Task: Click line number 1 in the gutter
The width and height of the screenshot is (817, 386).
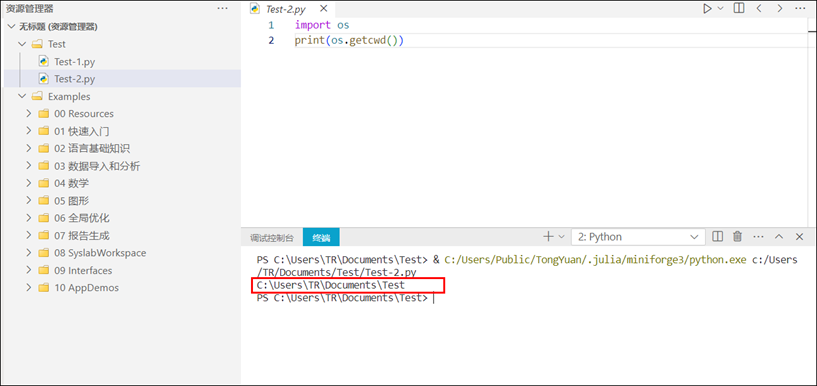Action: point(271,24)
